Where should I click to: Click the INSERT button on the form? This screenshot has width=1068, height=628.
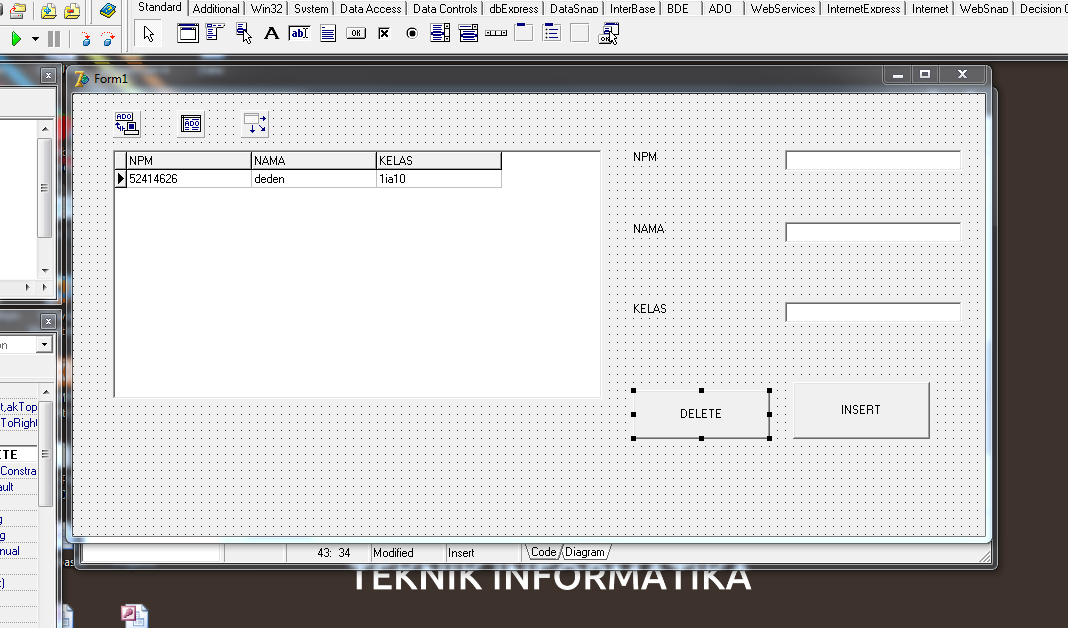pyautogui.click(x=860, y=409)
